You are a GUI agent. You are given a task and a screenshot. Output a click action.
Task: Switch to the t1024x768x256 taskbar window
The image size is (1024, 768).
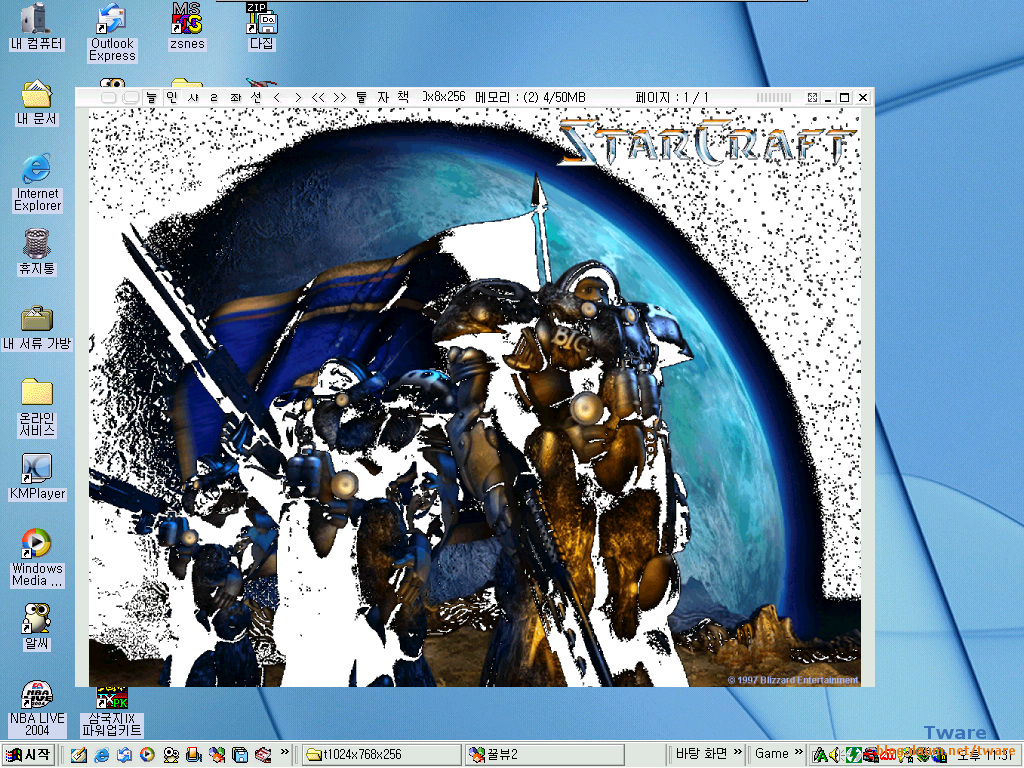tap(381, 755)
